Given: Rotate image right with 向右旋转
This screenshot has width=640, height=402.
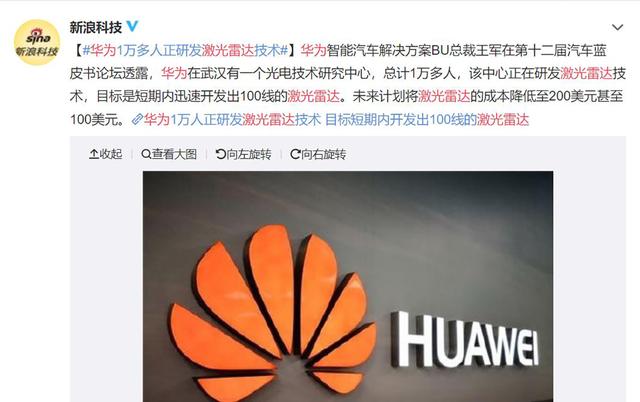Looking at the screenshot, I should (318, 154).
